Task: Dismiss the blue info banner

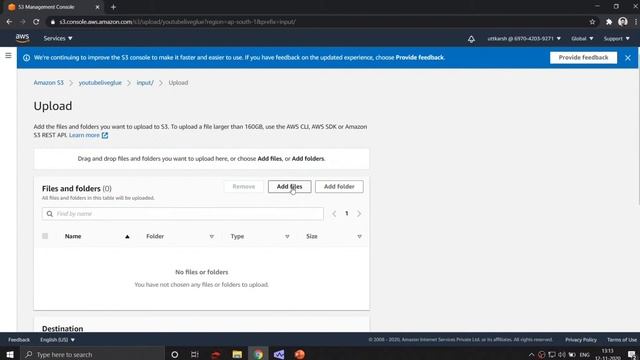Action: (x=628, y=58)
